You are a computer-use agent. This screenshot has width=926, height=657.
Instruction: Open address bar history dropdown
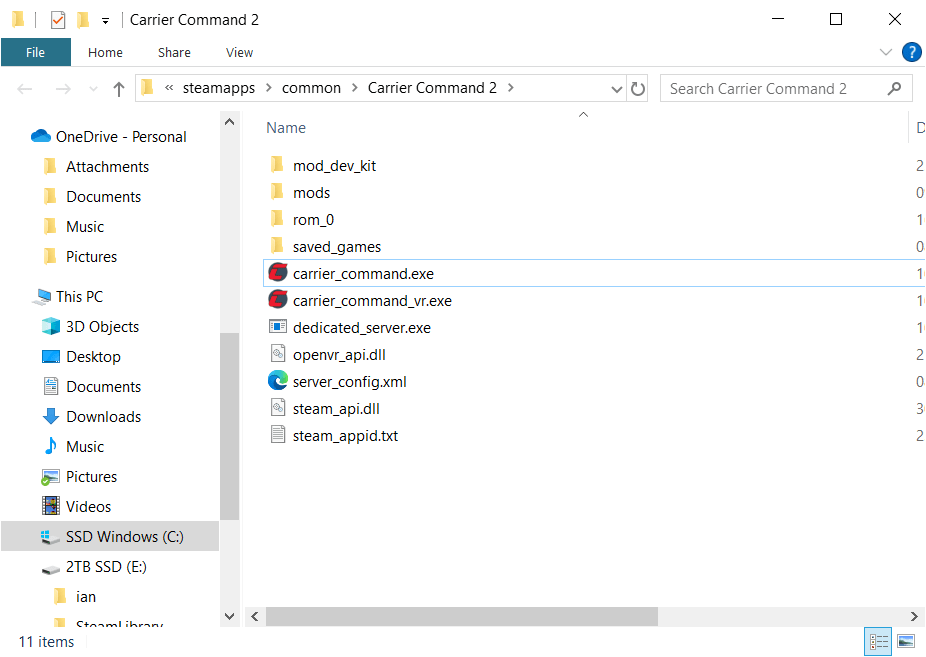click(617, 88)
